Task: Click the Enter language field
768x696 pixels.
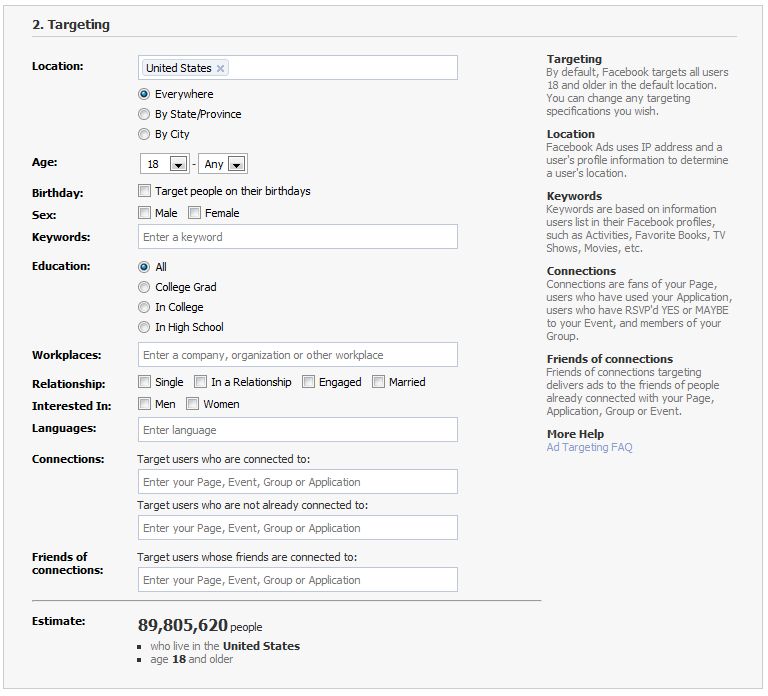Action: click(297, 430)
